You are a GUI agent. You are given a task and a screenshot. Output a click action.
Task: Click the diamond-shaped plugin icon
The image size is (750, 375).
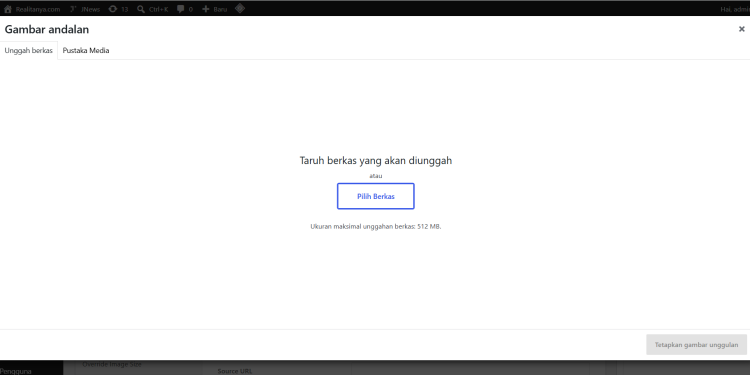pyautogui.click(x=240, y=8)
